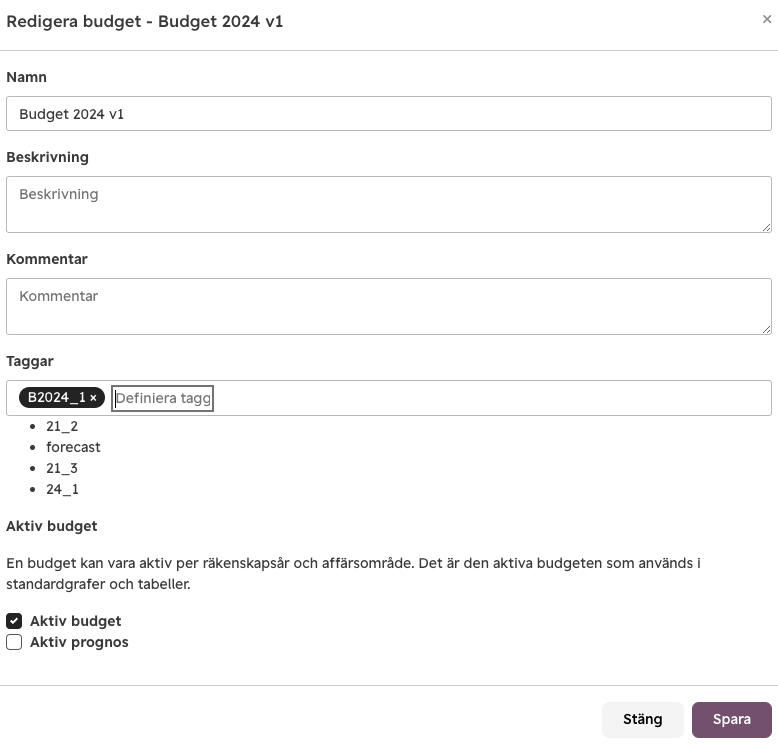Enable the Aktiv prognos checkbox
Image resolution: width=778 pixels, height=745 pixels.
tap(14, 642)
